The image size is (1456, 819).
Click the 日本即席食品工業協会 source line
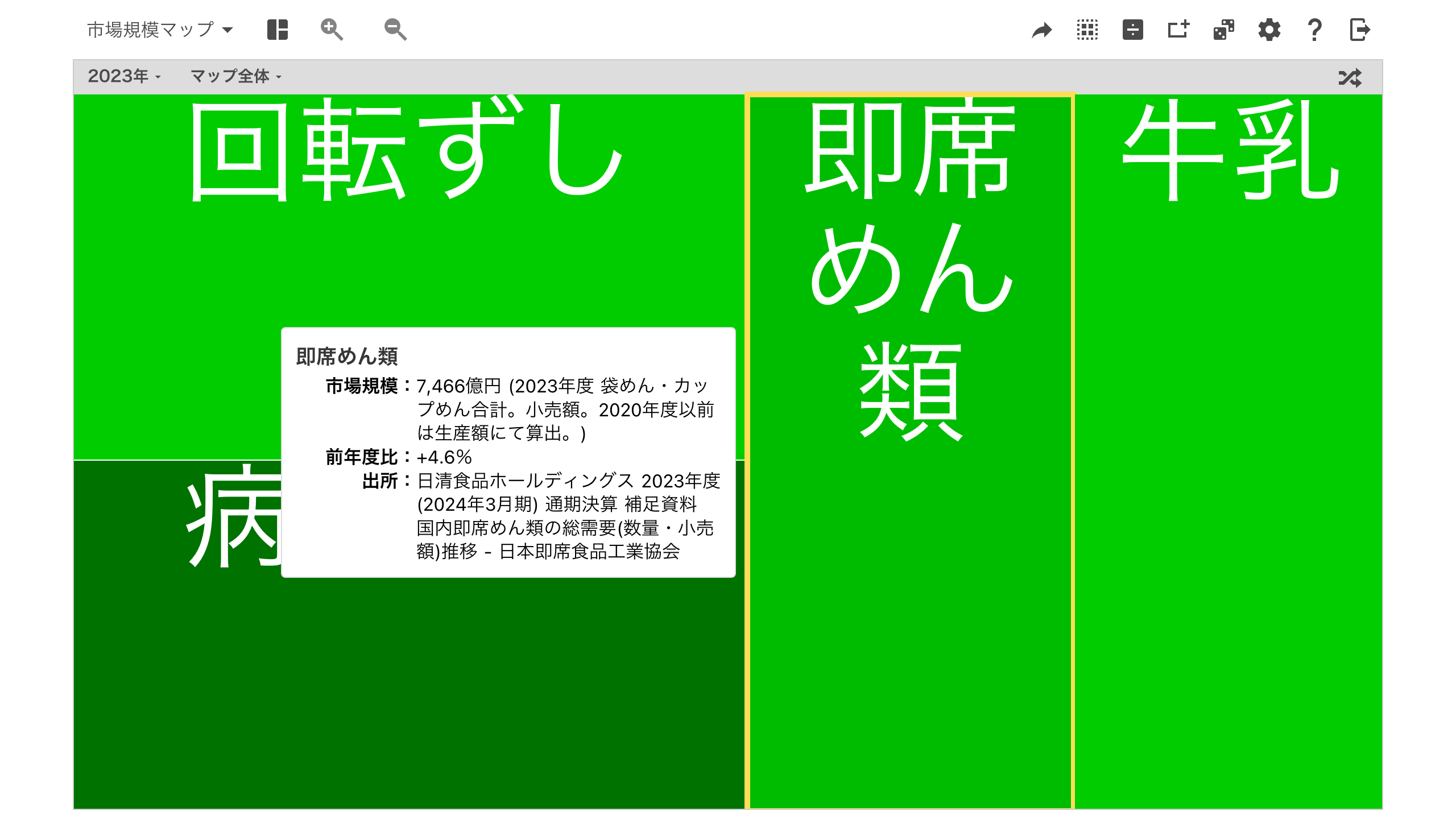[x=589, y=552]
